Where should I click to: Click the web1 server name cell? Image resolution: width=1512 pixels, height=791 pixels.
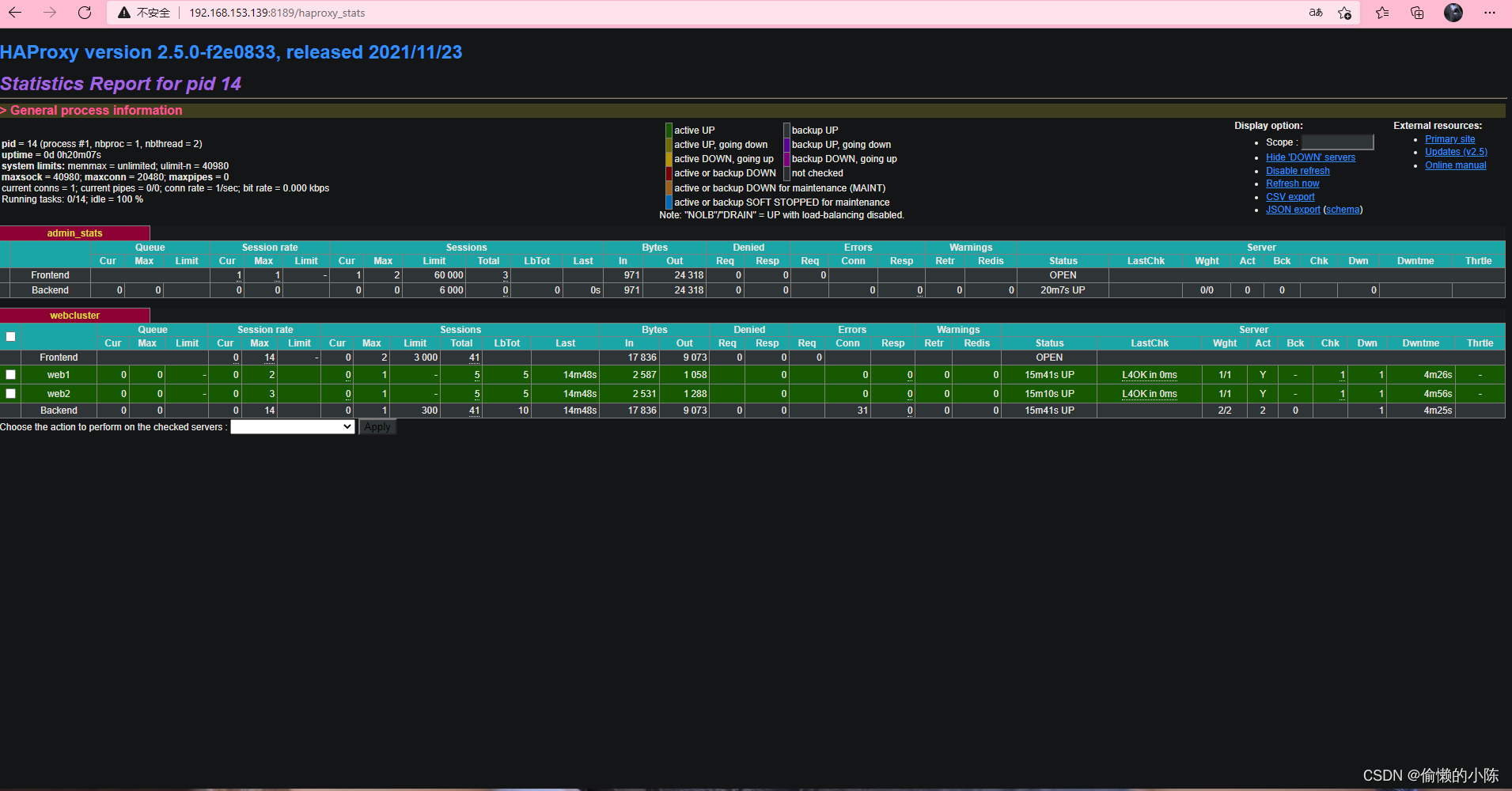[59, 375]
